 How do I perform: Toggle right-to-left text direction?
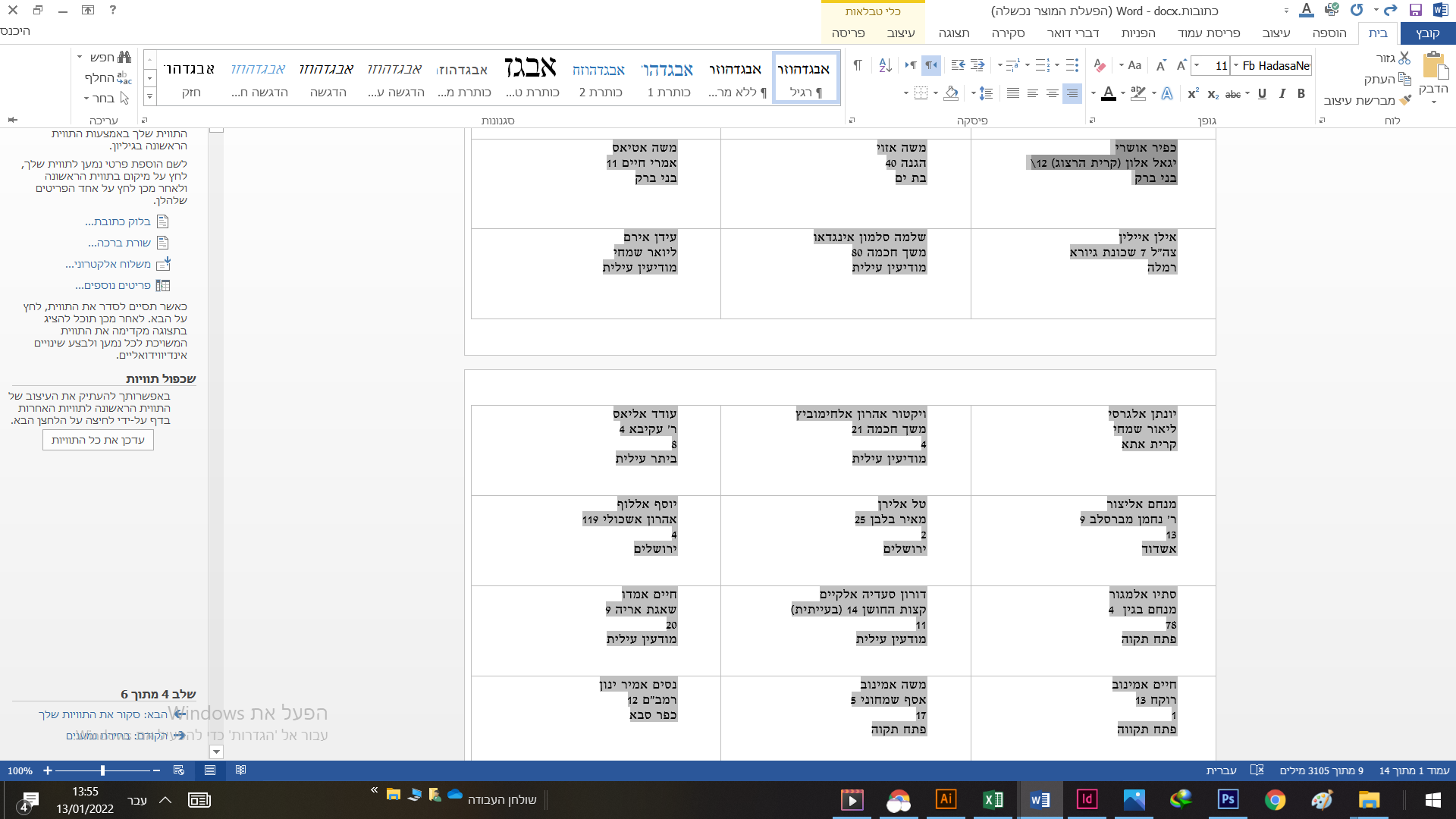[x=931, y=66]
